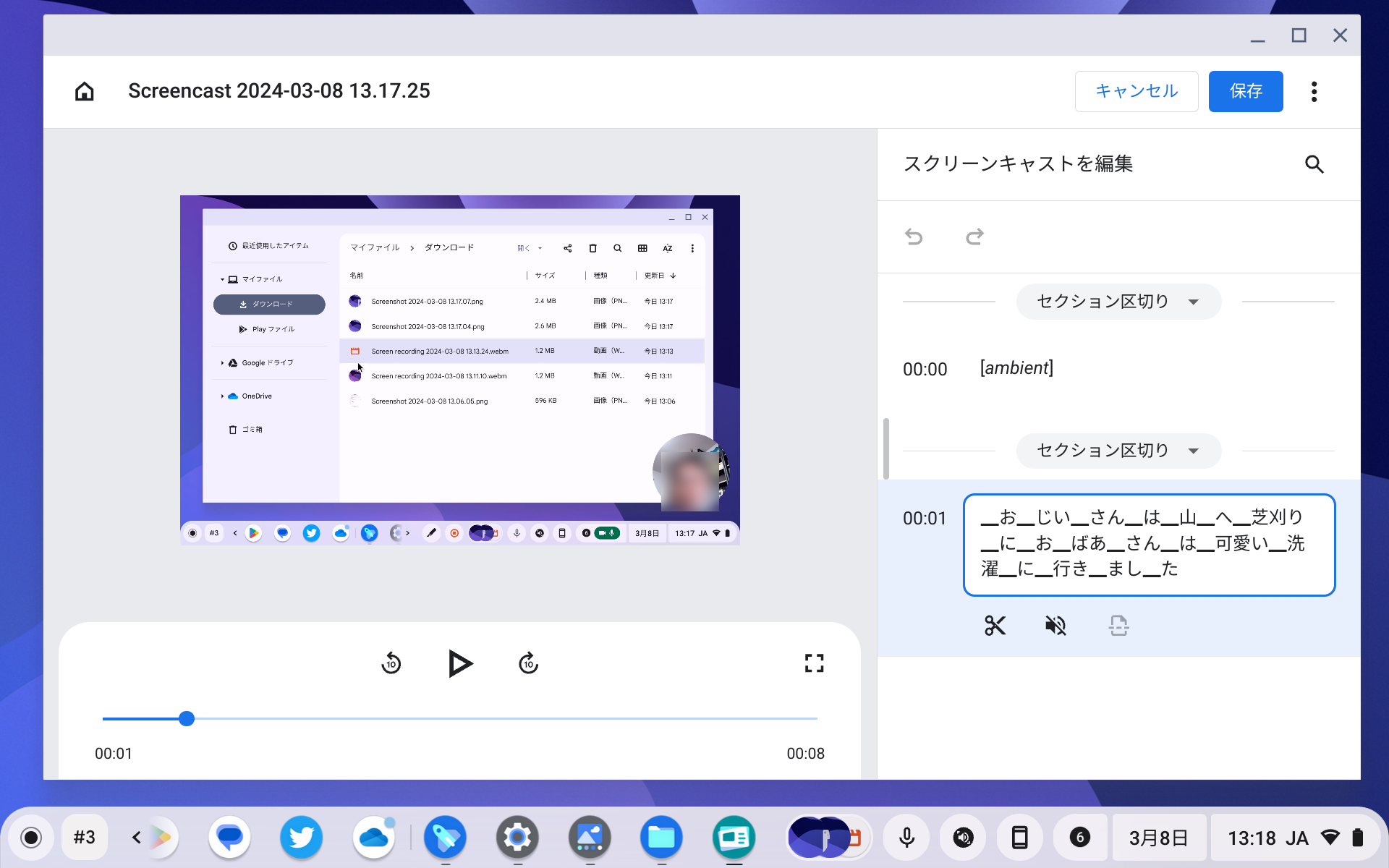Open the second セクション区切り dropdown
Image resolution: width=1389 pixels, height=868 pixels.
pos(1118,451)
